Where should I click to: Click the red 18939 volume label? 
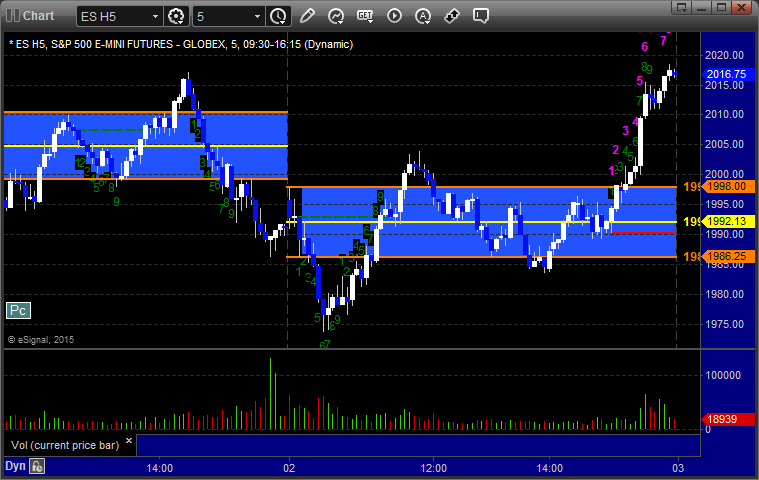coord(727,419)
